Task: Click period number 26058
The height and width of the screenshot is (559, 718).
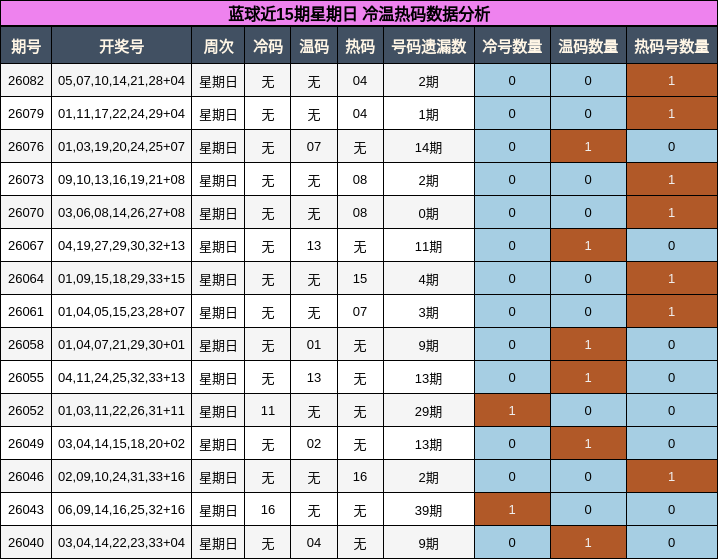Action: pos(26,344)
